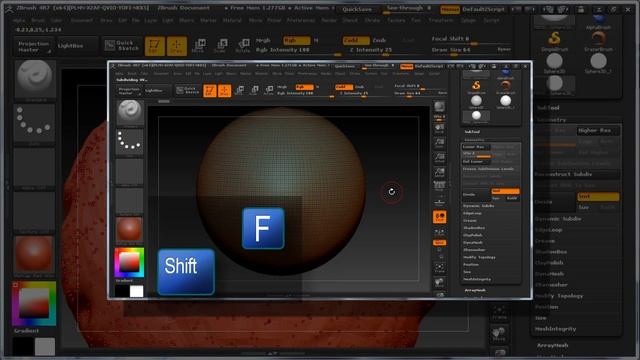Select EraserBrush tool in front window
Screen dimensions: 640x360
[x=505, y=87]
